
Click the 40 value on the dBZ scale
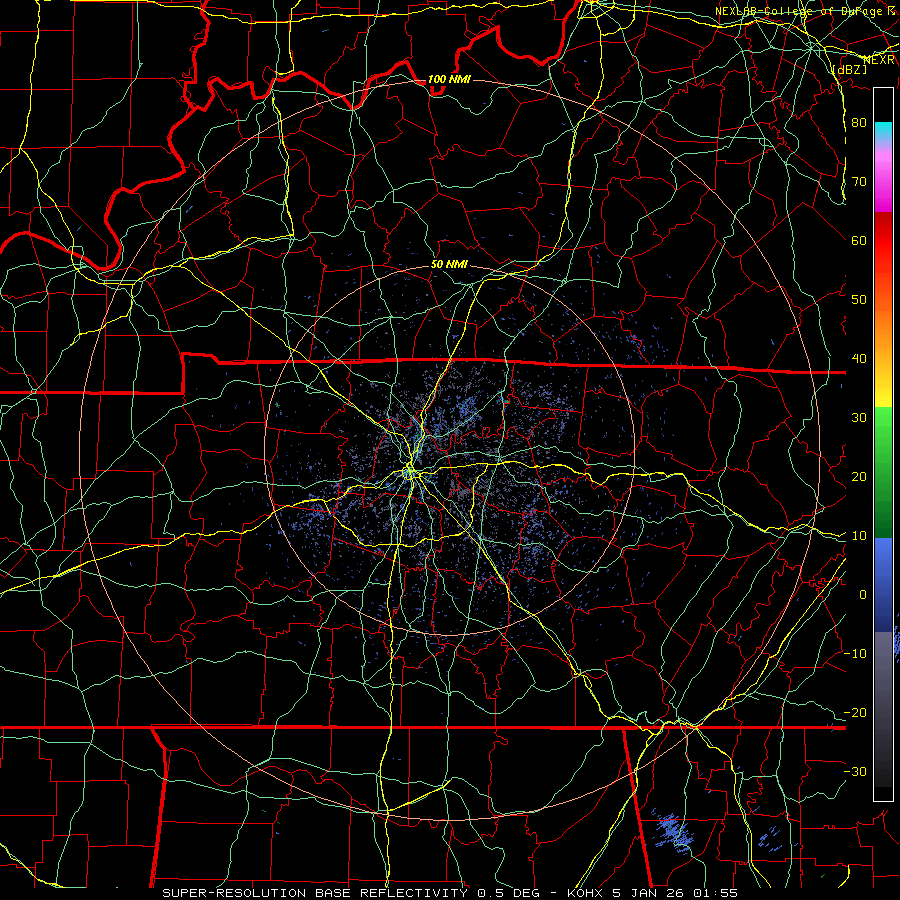(859, 359)
